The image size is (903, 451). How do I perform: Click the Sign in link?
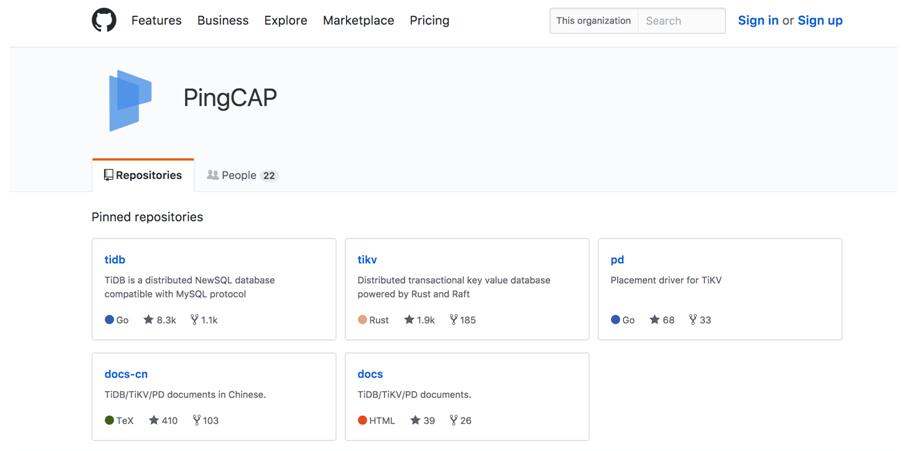758,20
